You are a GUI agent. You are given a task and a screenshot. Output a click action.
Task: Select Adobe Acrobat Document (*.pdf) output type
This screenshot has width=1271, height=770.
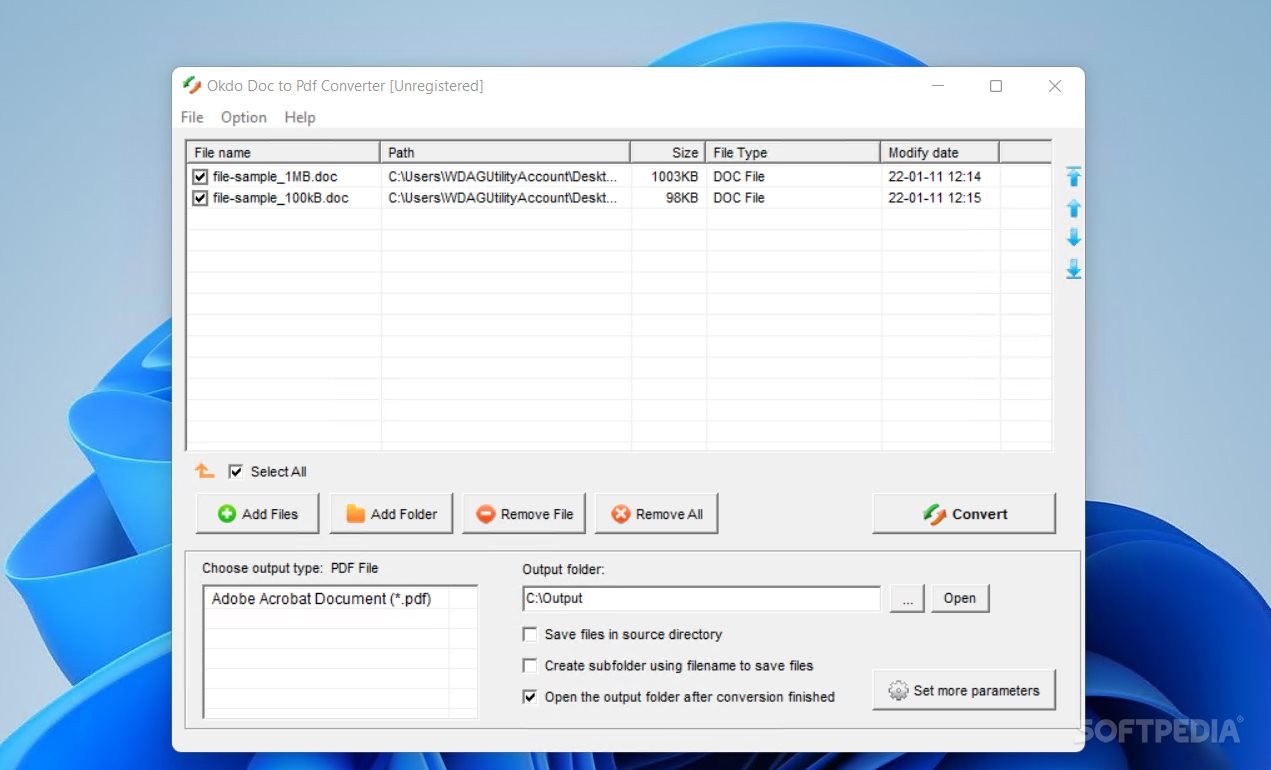click(321, 598)
